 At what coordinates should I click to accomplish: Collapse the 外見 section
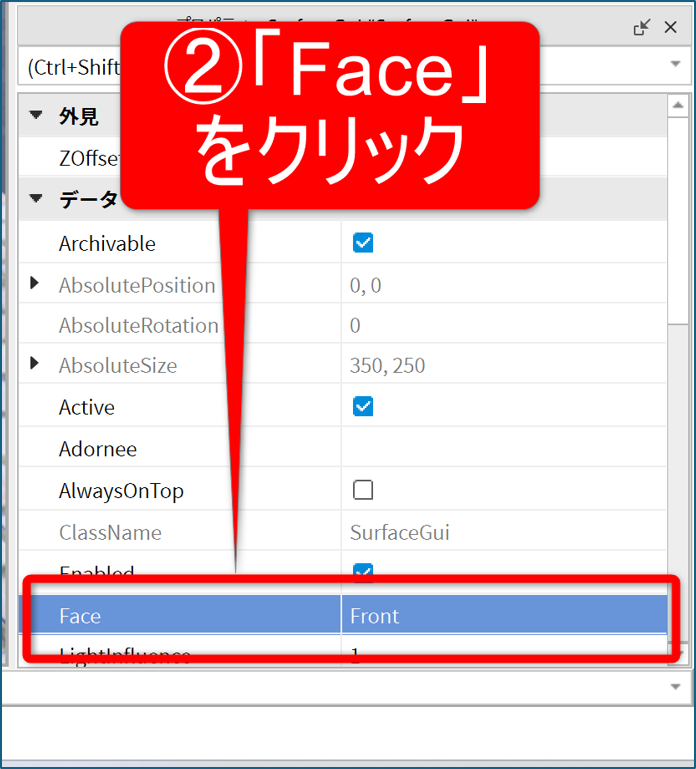36,116
